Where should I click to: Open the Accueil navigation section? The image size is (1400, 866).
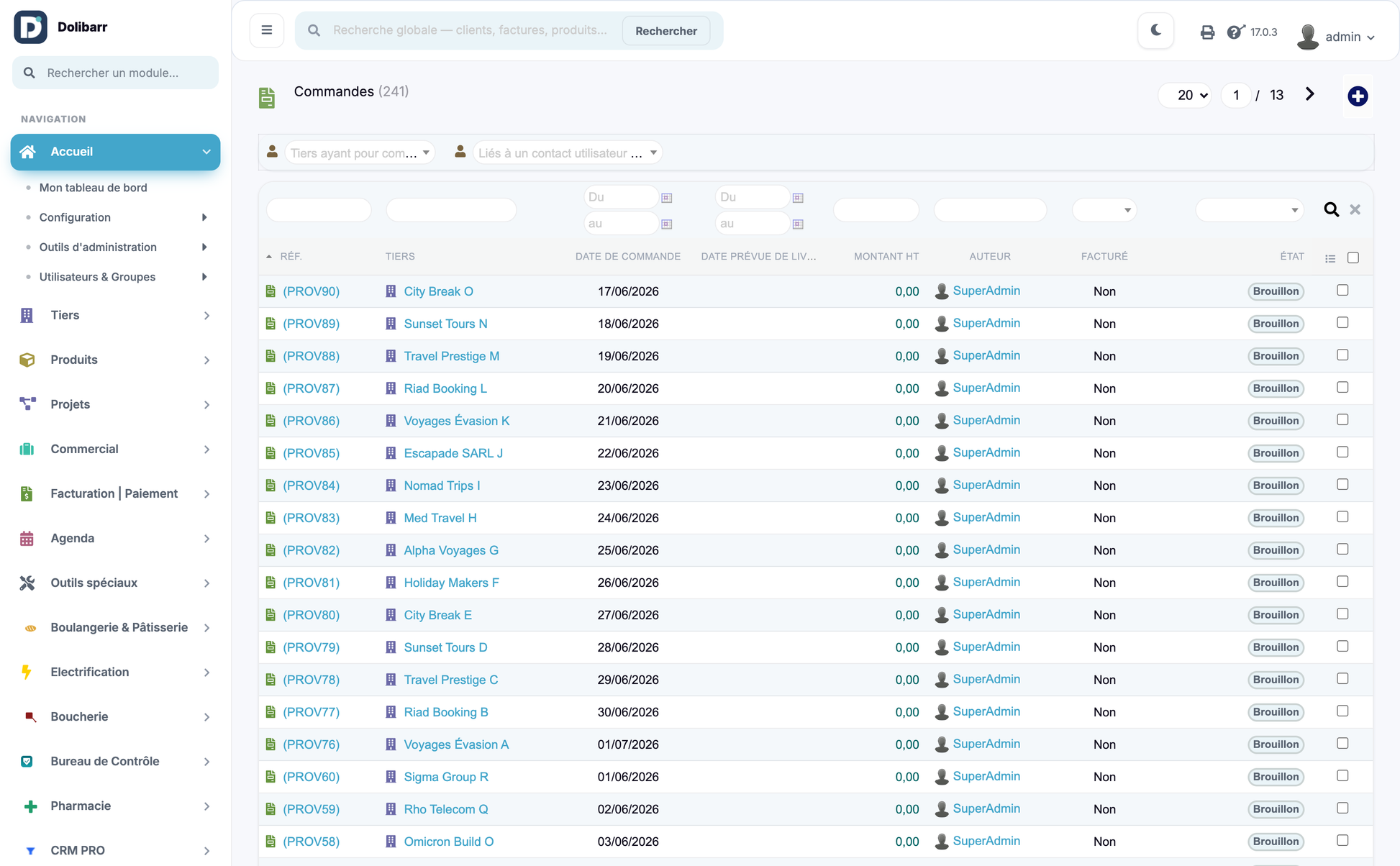coord(115,152)
